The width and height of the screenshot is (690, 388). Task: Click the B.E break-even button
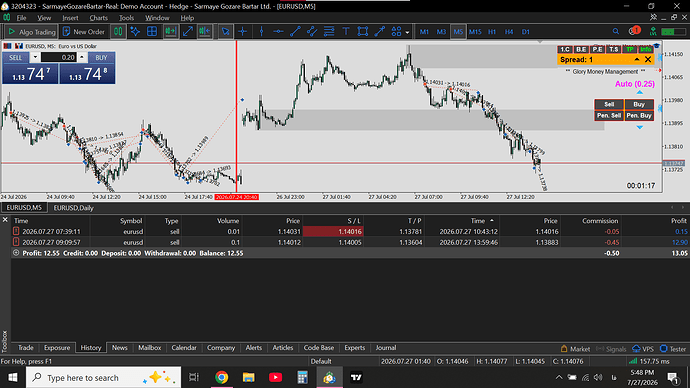click(x=581, y=49)
